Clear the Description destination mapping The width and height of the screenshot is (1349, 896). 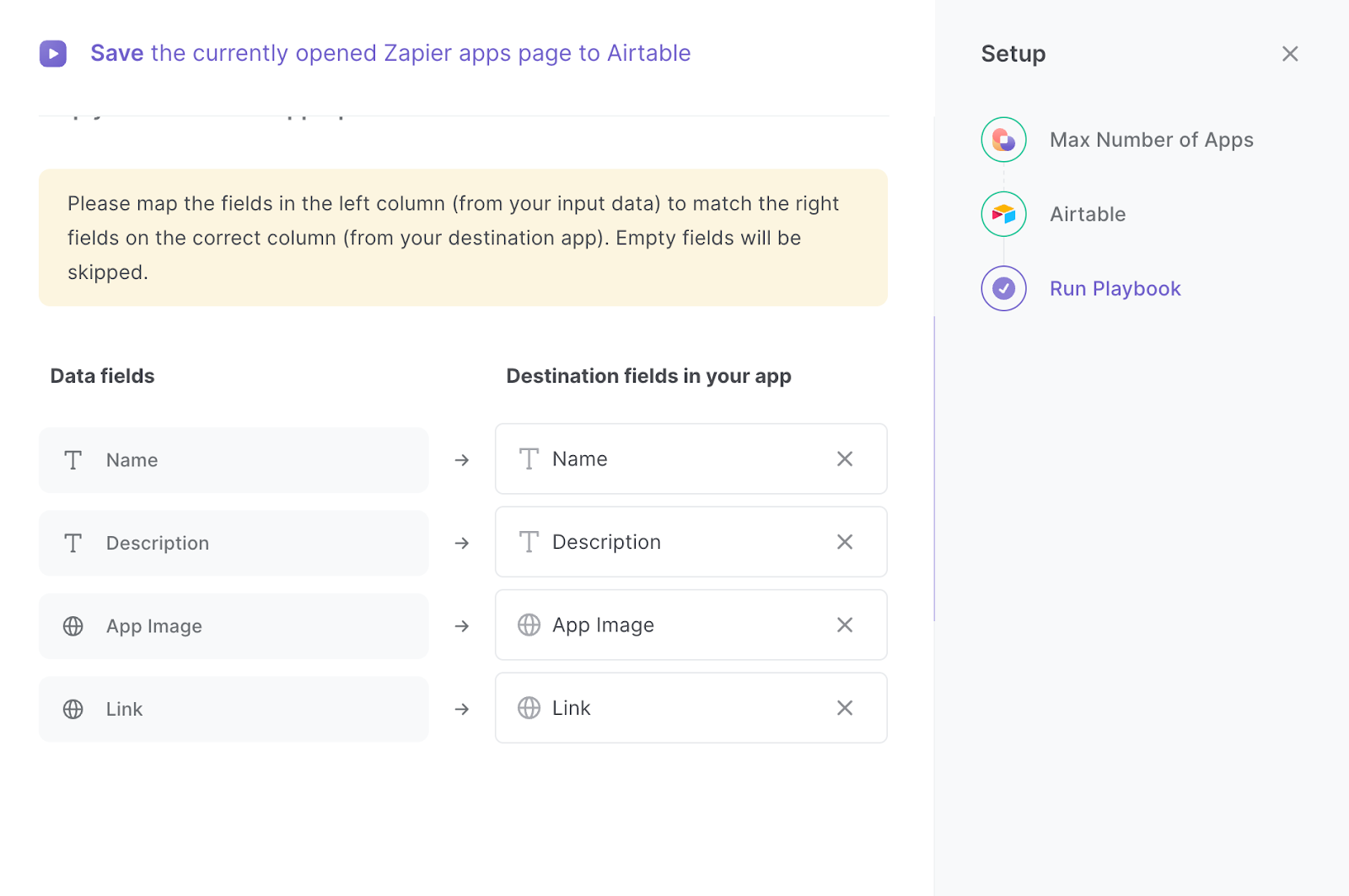[844, 541]
